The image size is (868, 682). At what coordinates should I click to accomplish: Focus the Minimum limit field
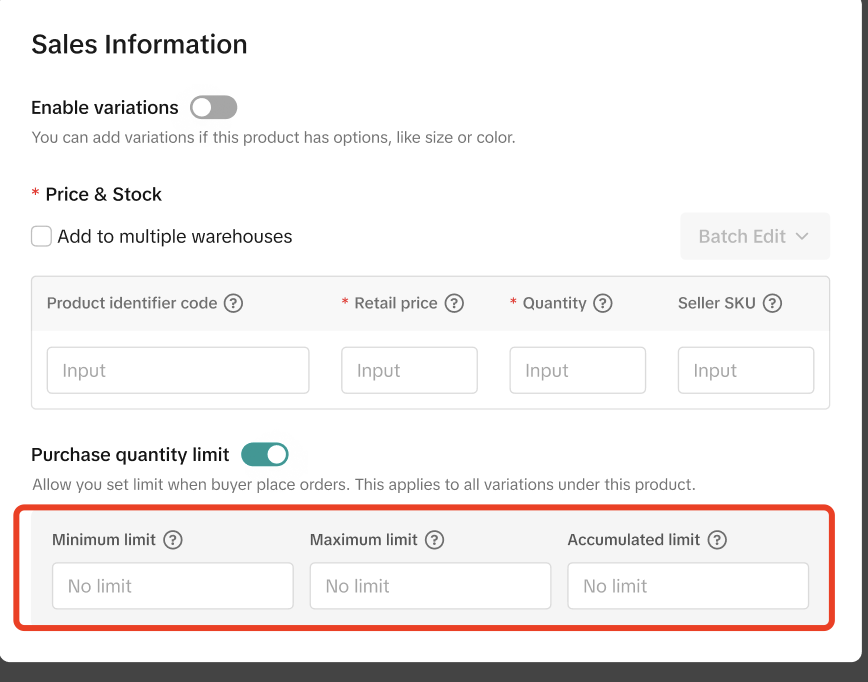click(173, 586)
